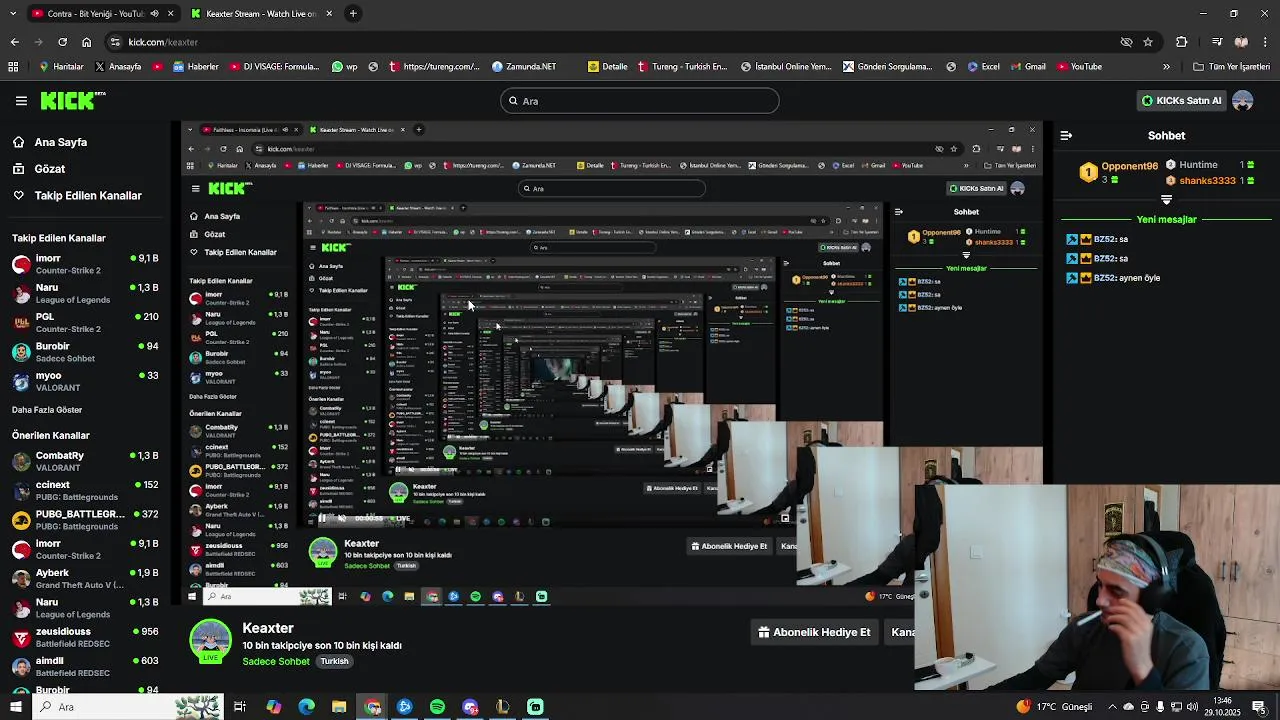Go back in the browser
This screenshot has height=720, width=1280.
[x=14, y=42]
